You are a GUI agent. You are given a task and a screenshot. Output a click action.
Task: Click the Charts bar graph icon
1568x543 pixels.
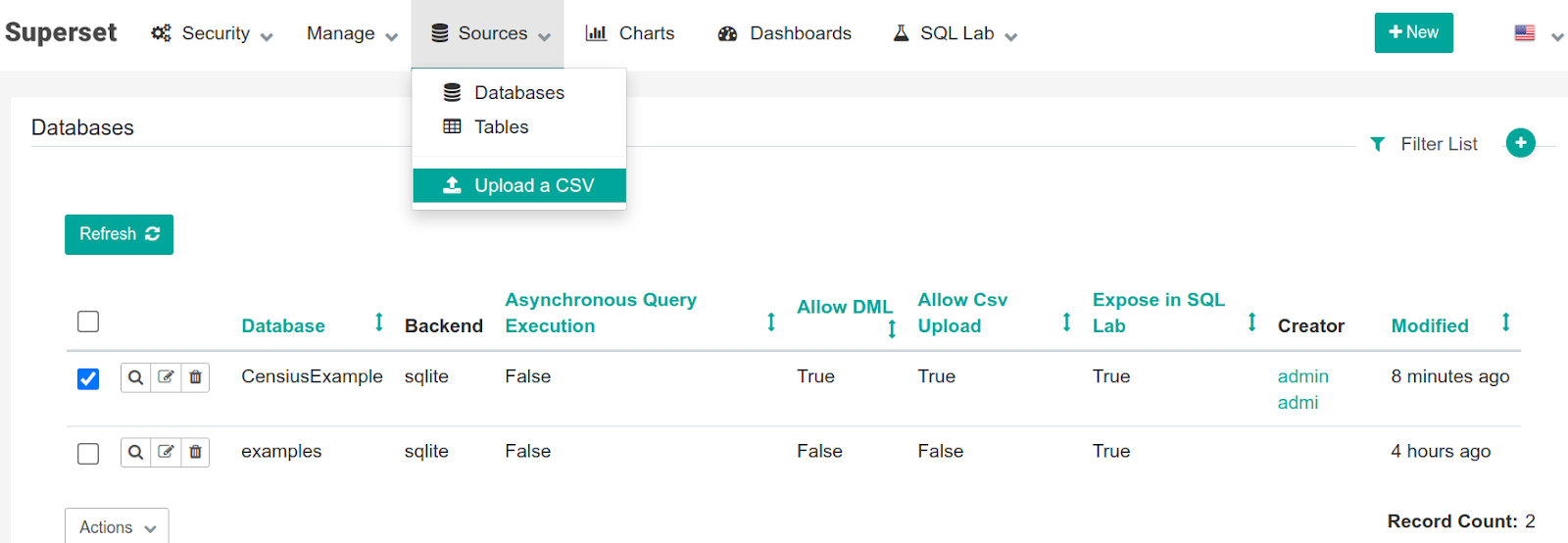pyautogui.click(x=596, y=33)
